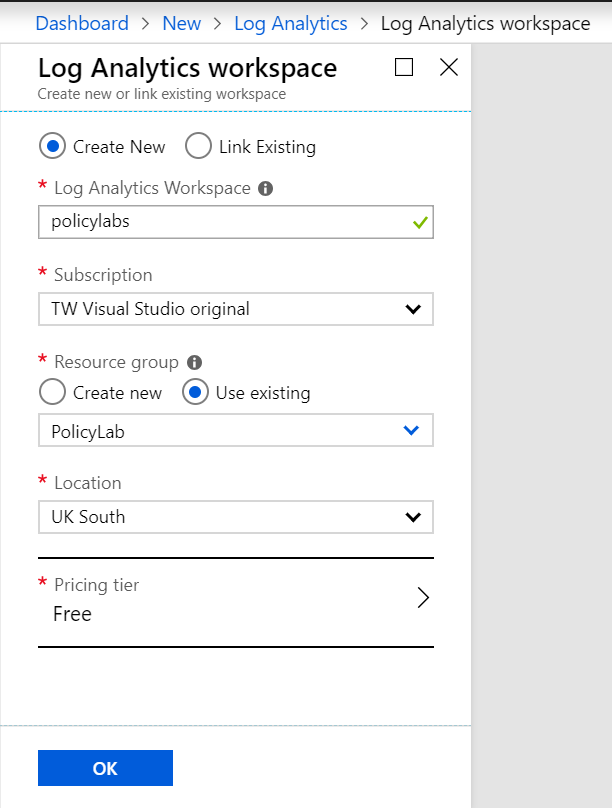This screenshot has width=612, height=808.
Task: Open Log Analytics breadcrumb link
Action: pyautogui.click(x=290, y=23)
